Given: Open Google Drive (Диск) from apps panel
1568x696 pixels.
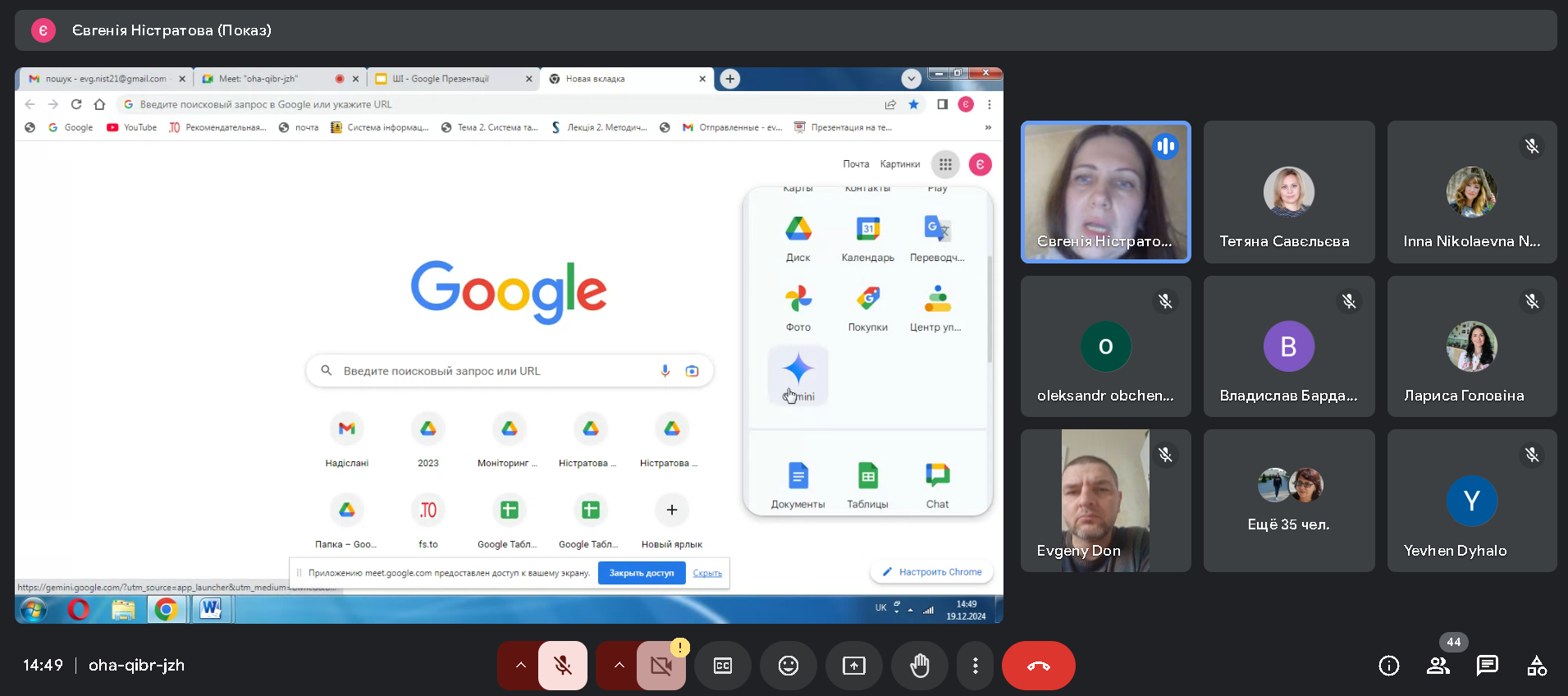Looking at the screenshot, I should coord(798,236).
